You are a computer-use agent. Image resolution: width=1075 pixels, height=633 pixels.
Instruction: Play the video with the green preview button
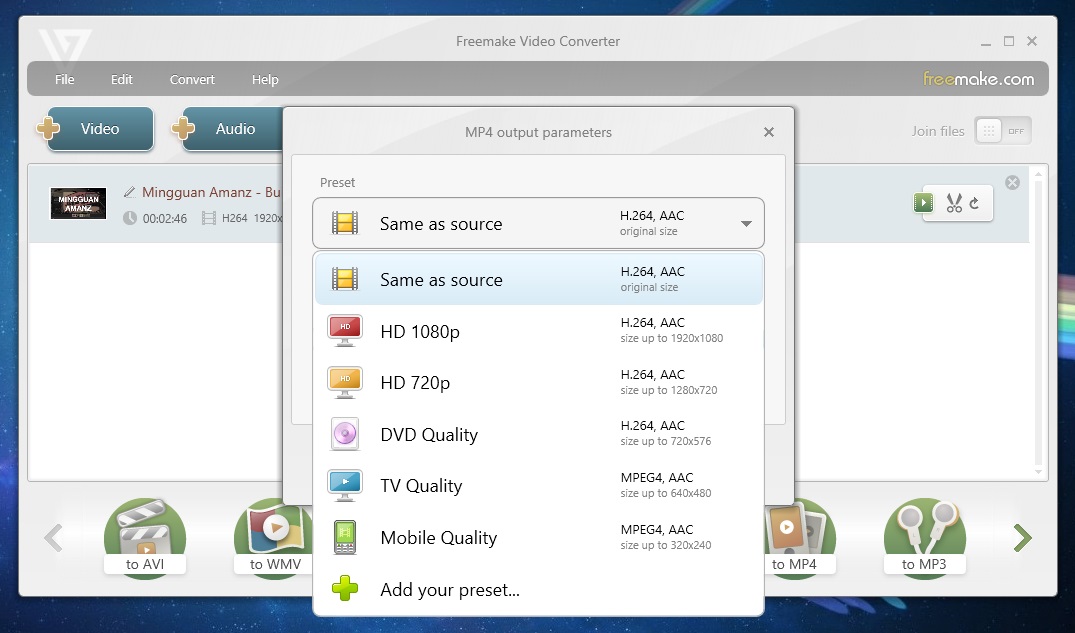pyautogui.click(x=923, y=202)
